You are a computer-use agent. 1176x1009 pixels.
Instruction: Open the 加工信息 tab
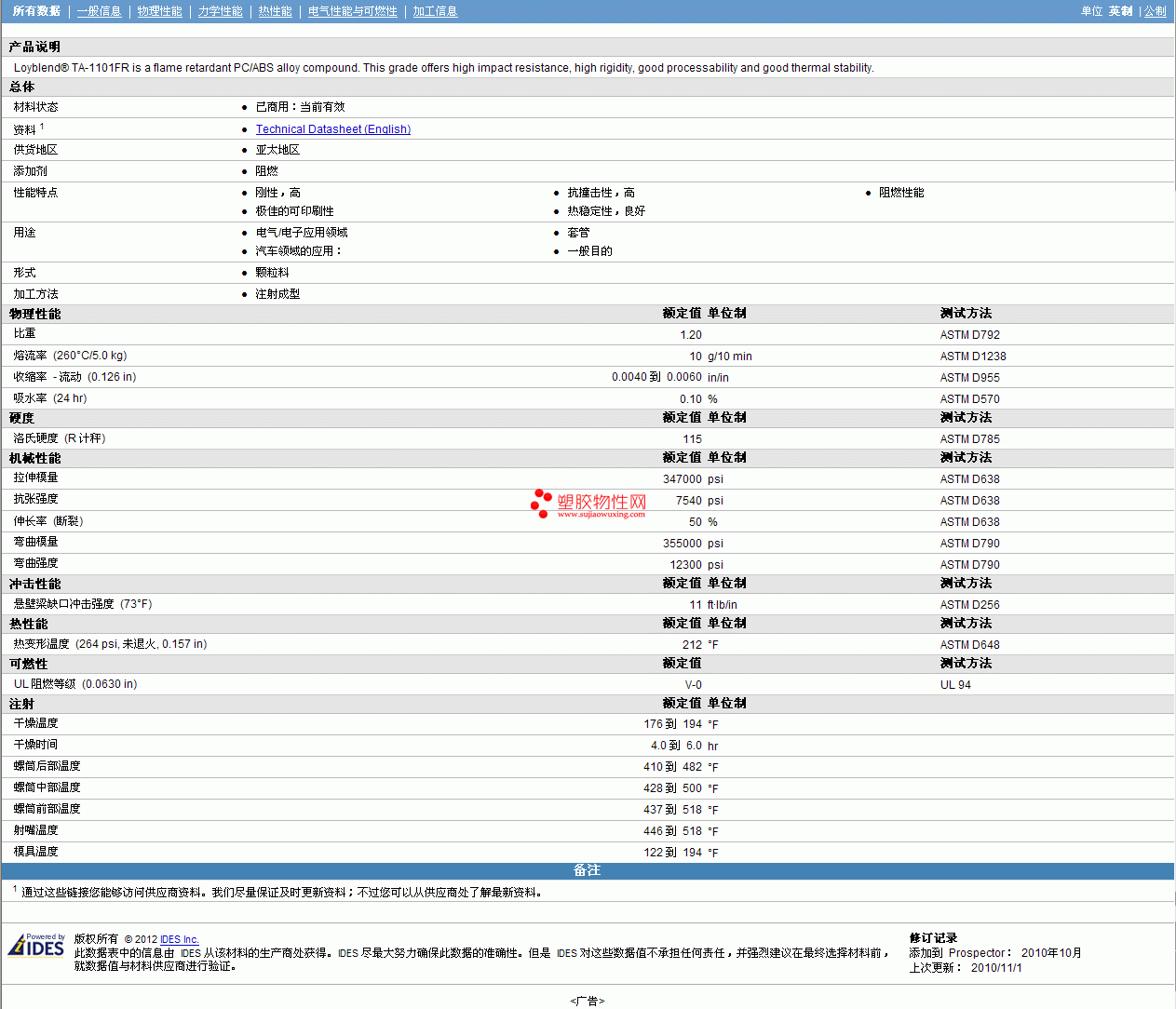436,11
